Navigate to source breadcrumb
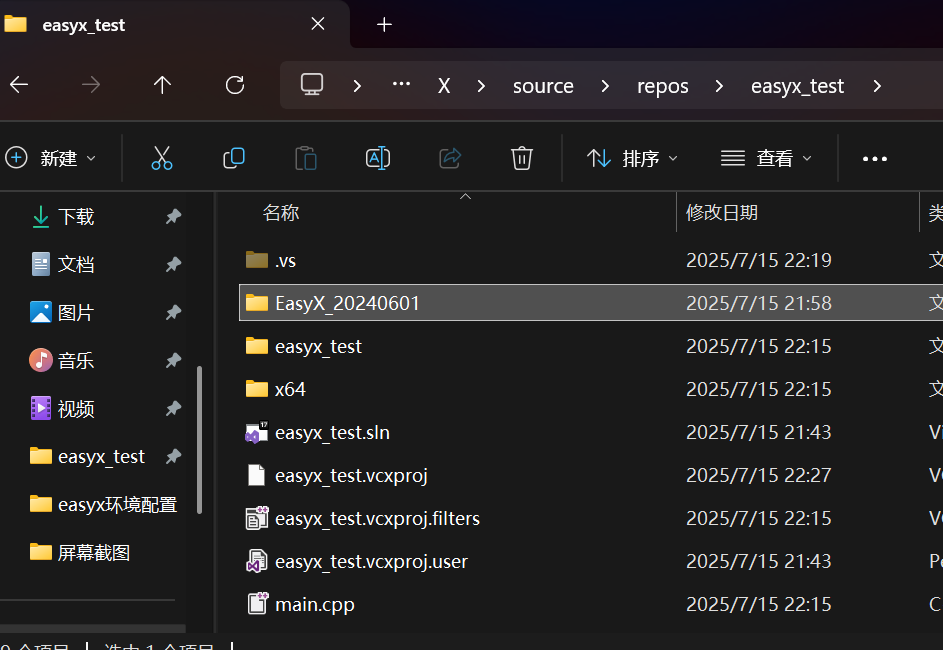 click(x=543, y=86)
